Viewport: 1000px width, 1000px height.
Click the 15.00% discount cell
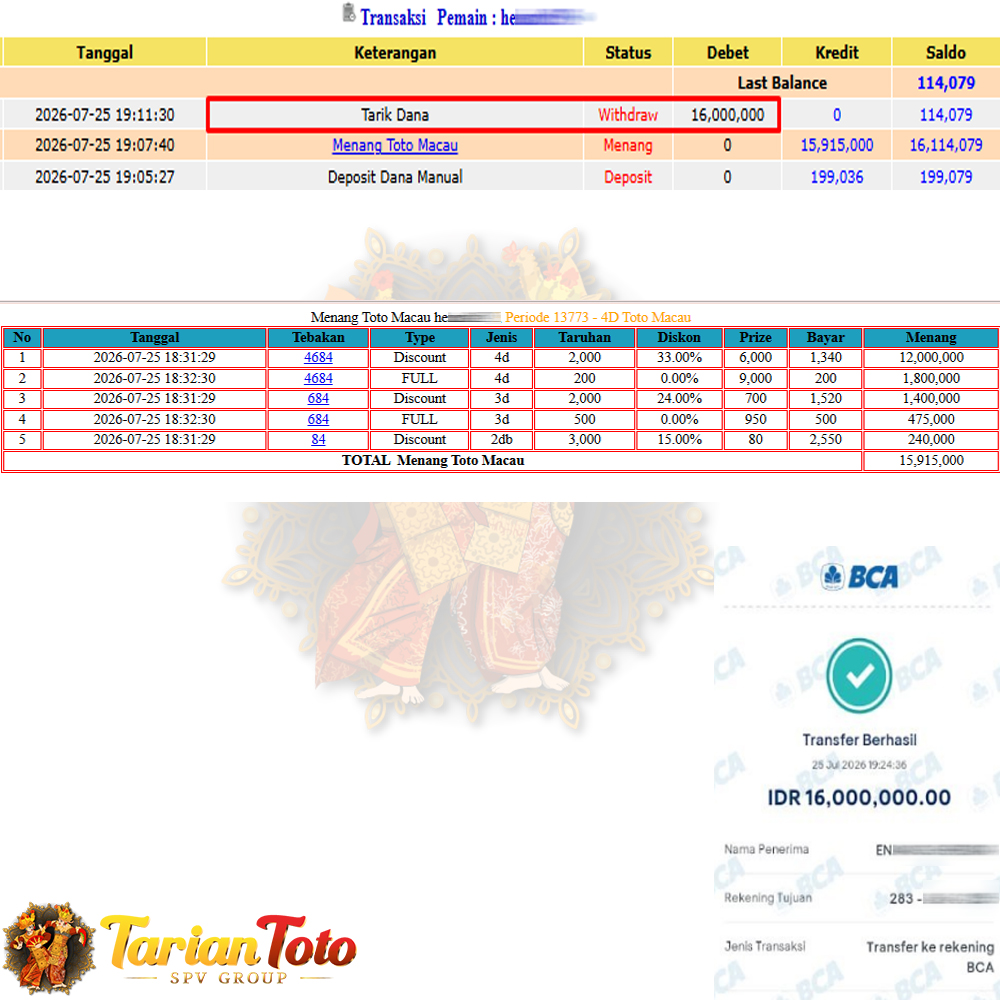point(679,440)
